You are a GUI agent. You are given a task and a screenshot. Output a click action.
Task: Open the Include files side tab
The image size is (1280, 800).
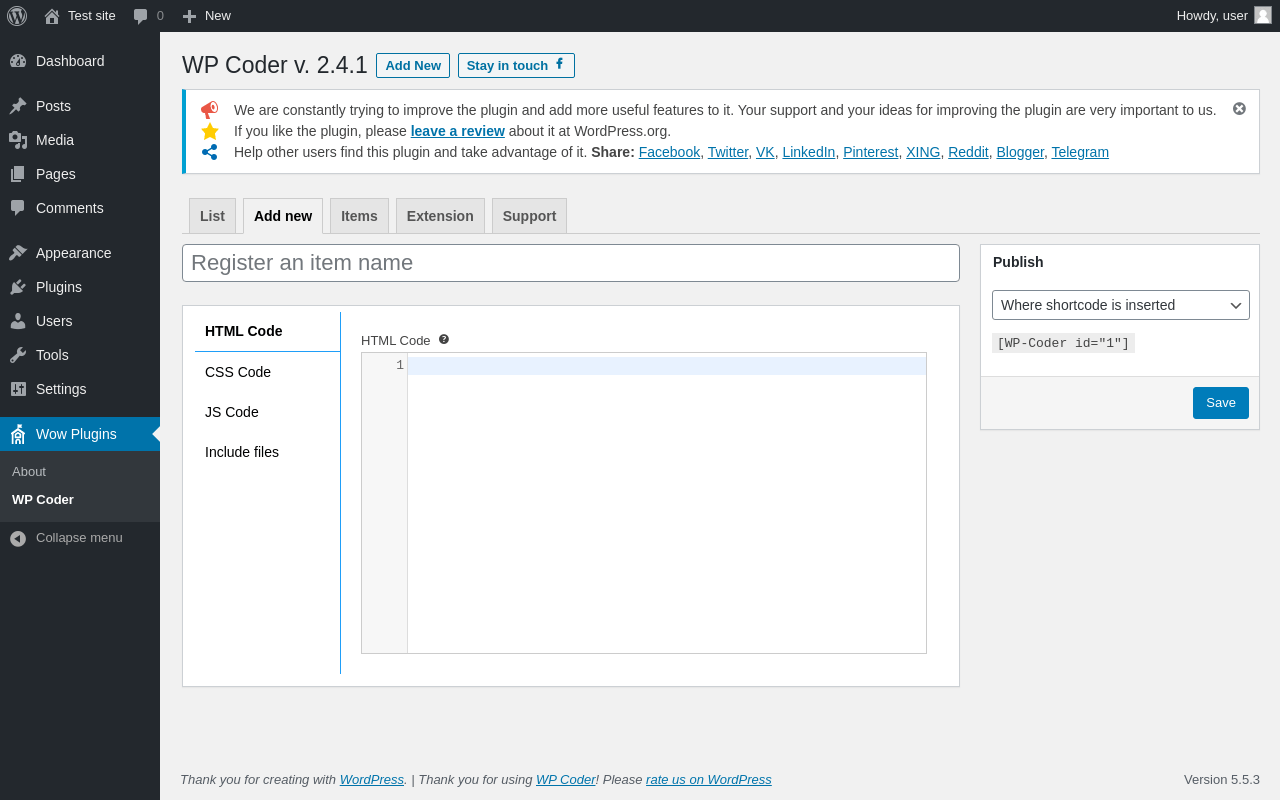click(267, 452)
